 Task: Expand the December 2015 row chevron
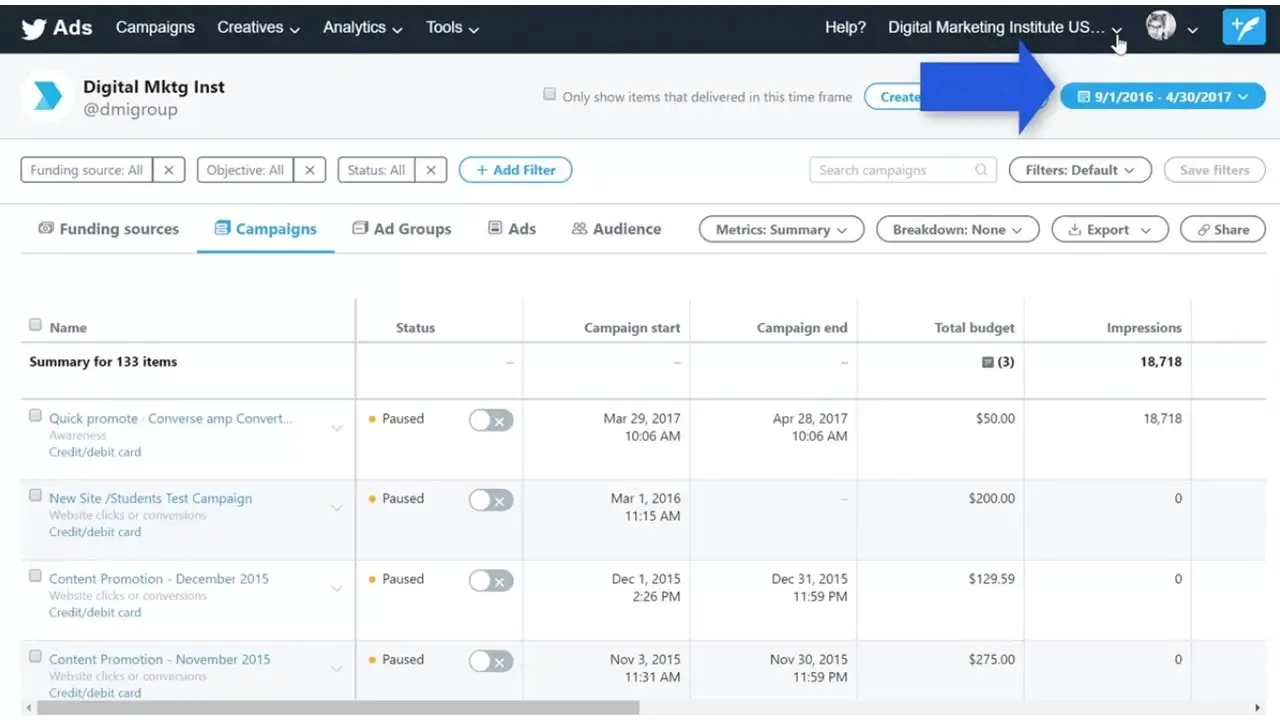(337, 588)
